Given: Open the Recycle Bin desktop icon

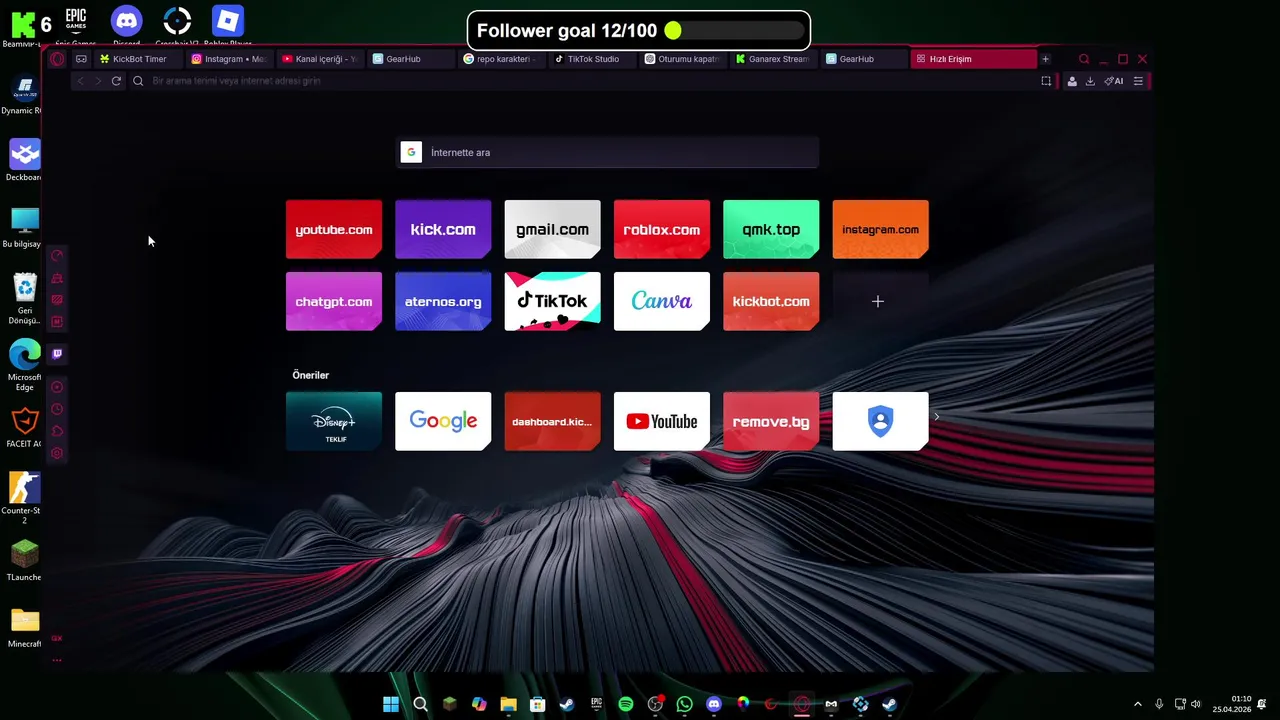Looking at the screenshot, I should [25, 300].
